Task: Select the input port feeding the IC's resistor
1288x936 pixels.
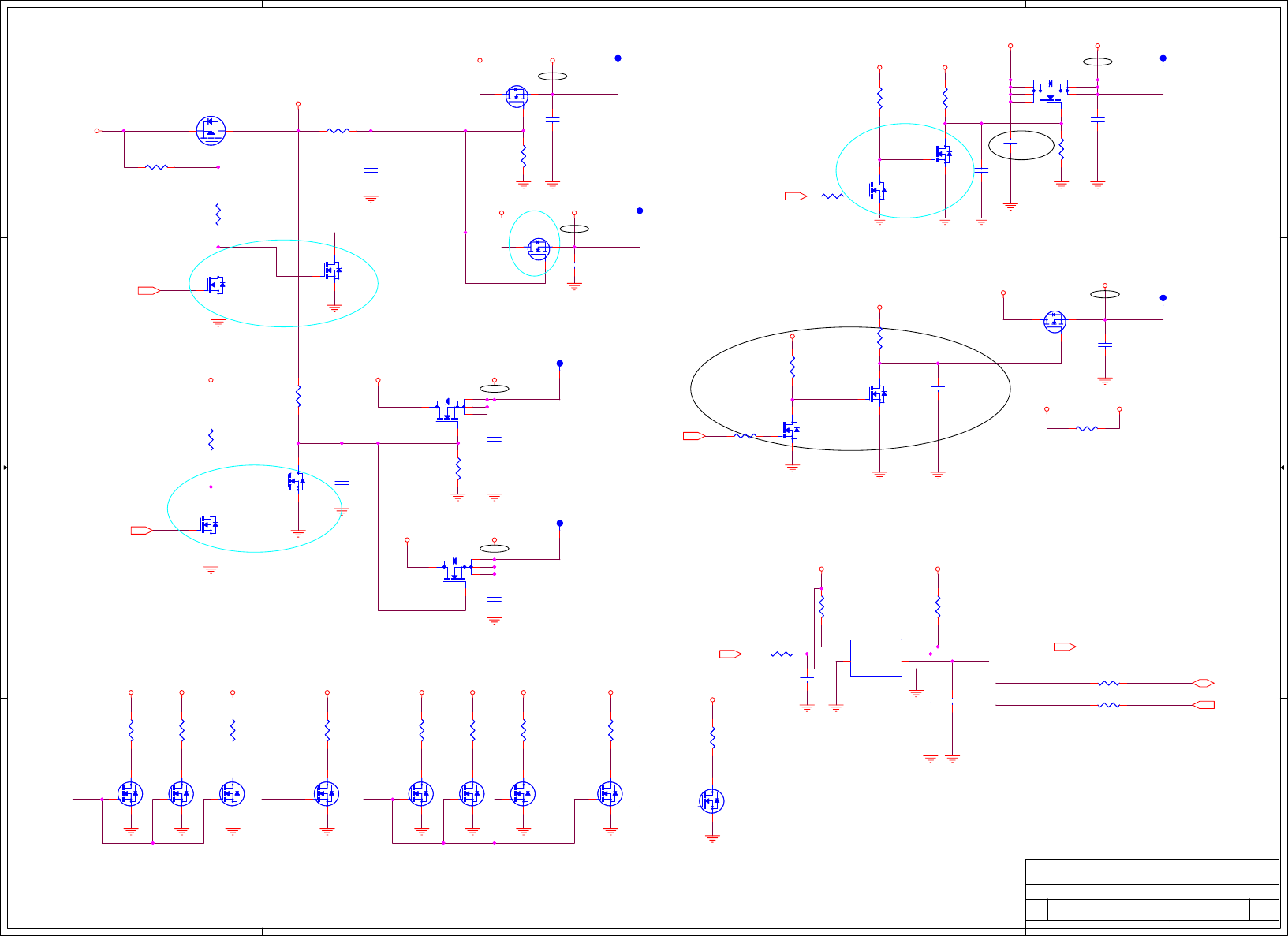Action: 730,654
